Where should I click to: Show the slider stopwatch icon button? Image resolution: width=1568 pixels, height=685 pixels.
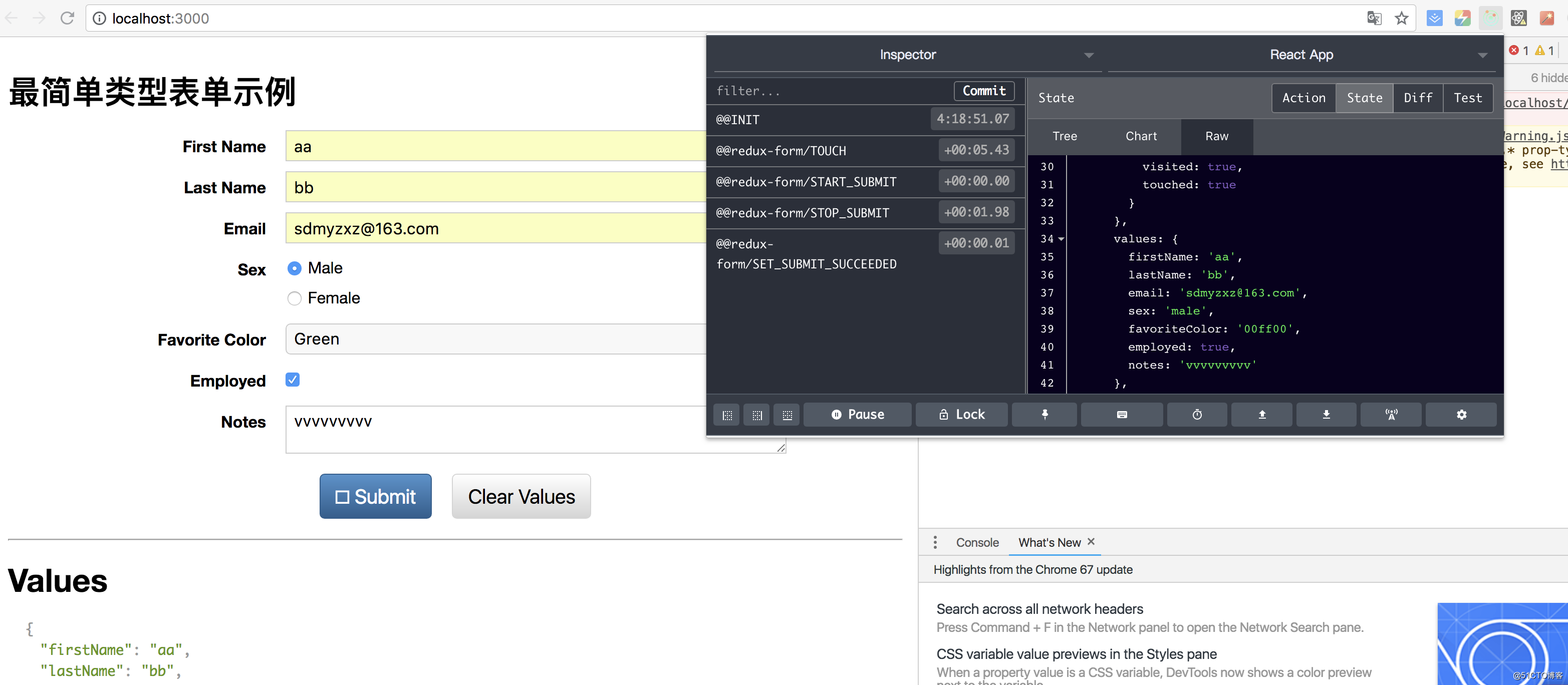[1197, 415]
